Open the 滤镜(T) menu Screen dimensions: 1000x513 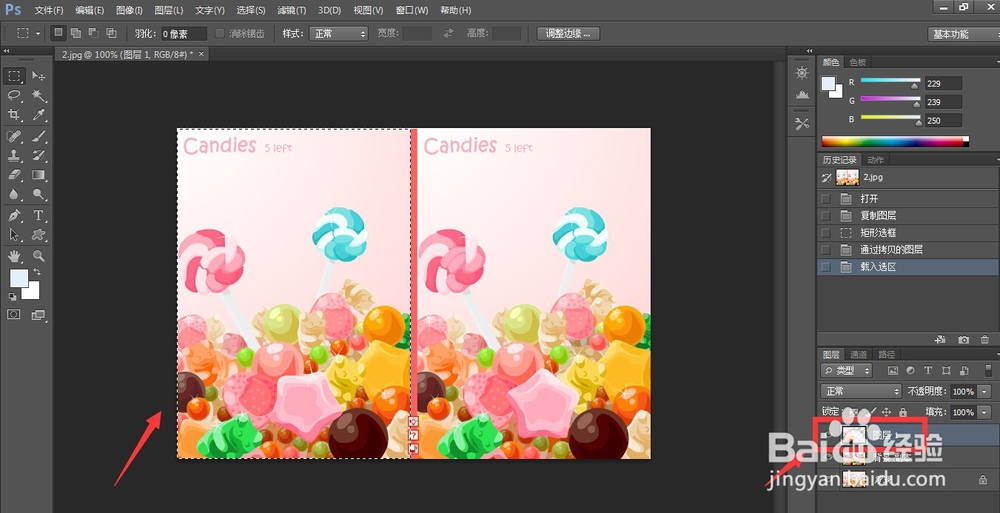coord(291,10)
